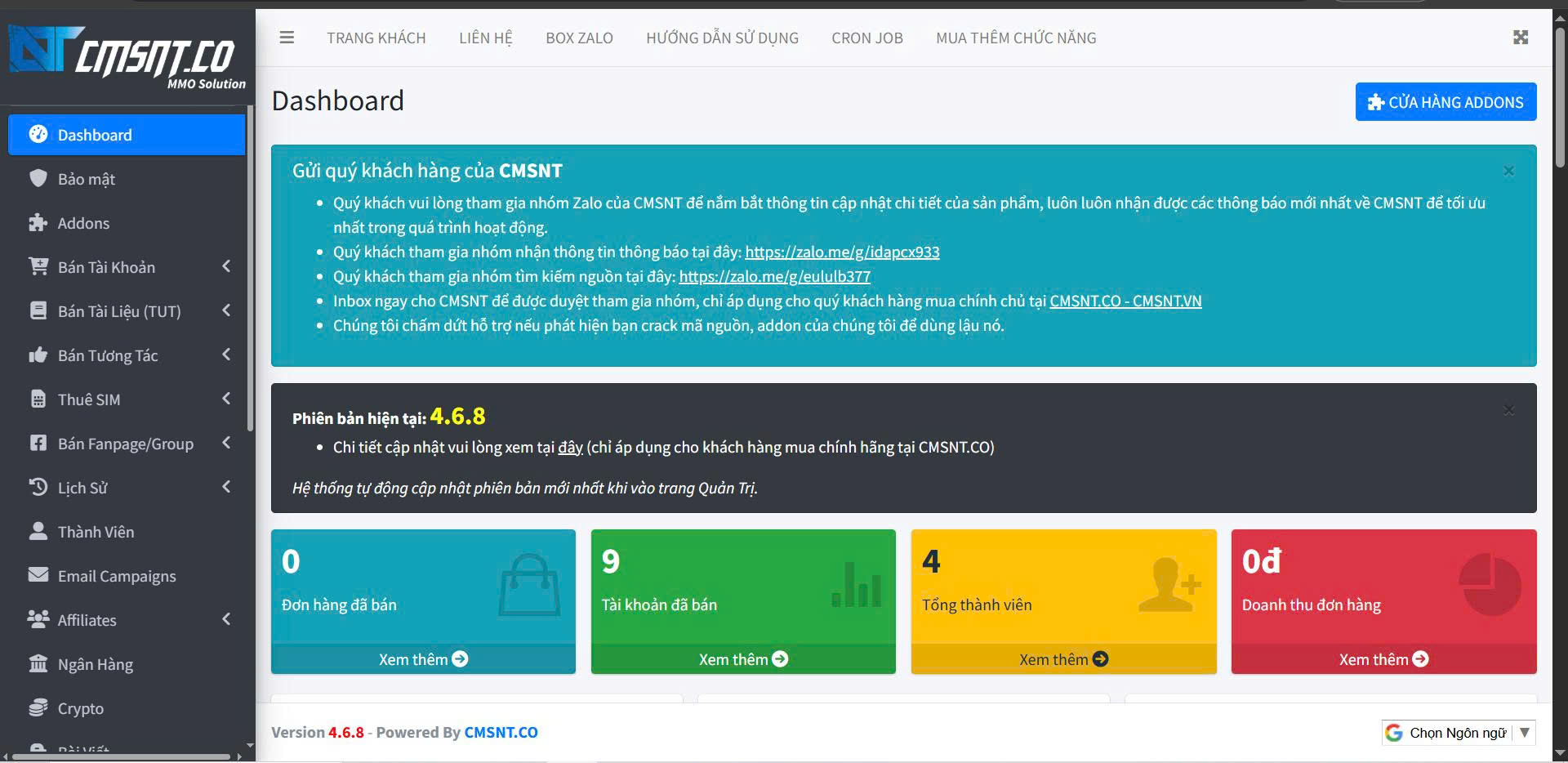Click the CỬA HÀNG ADDONS button
Screen dimensions: 1568x763
(x=1445, y=102)
